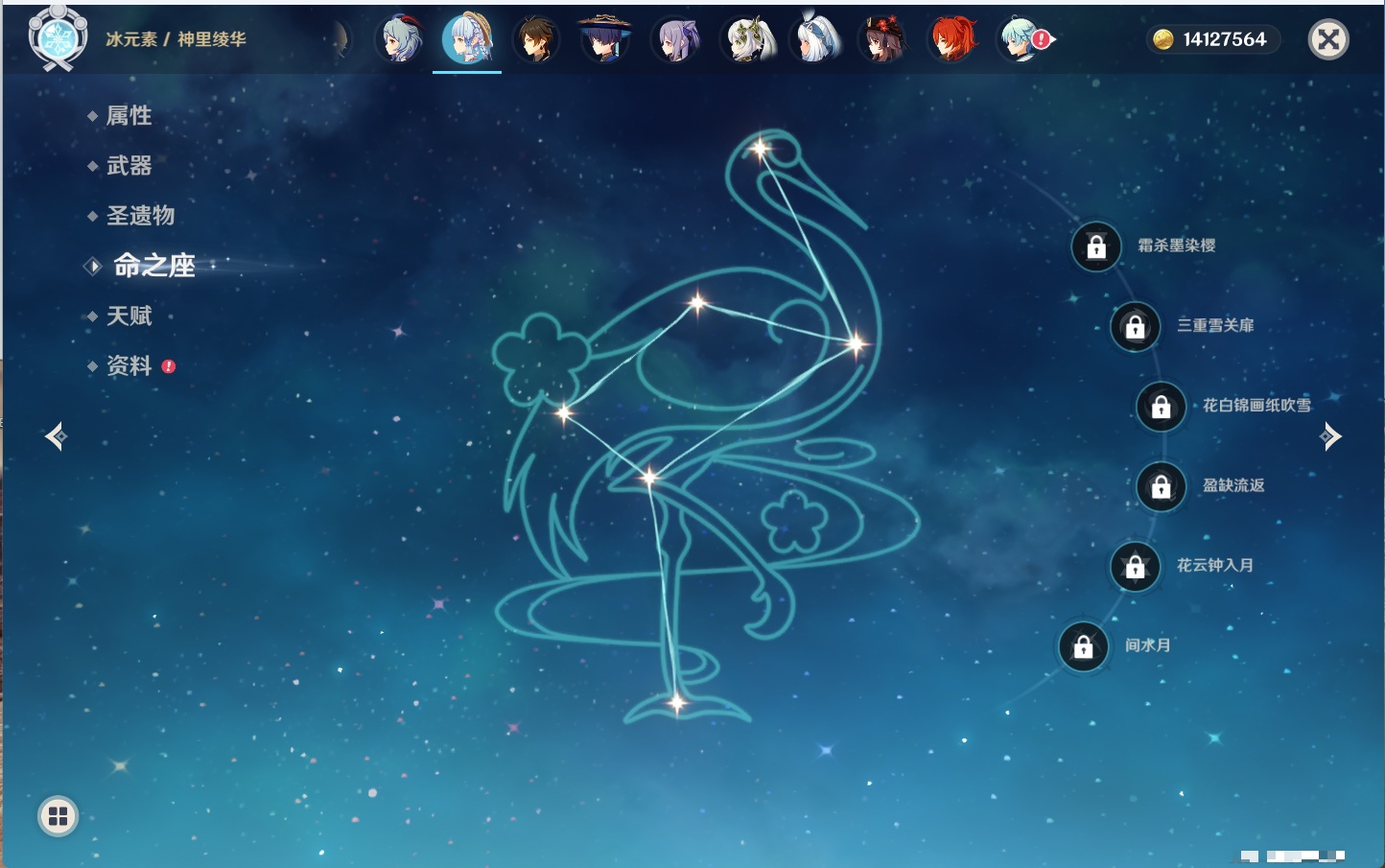Select the Wanderer portrait with wide hat
Screen dimensions: 1385x868
tap(604, 40)
